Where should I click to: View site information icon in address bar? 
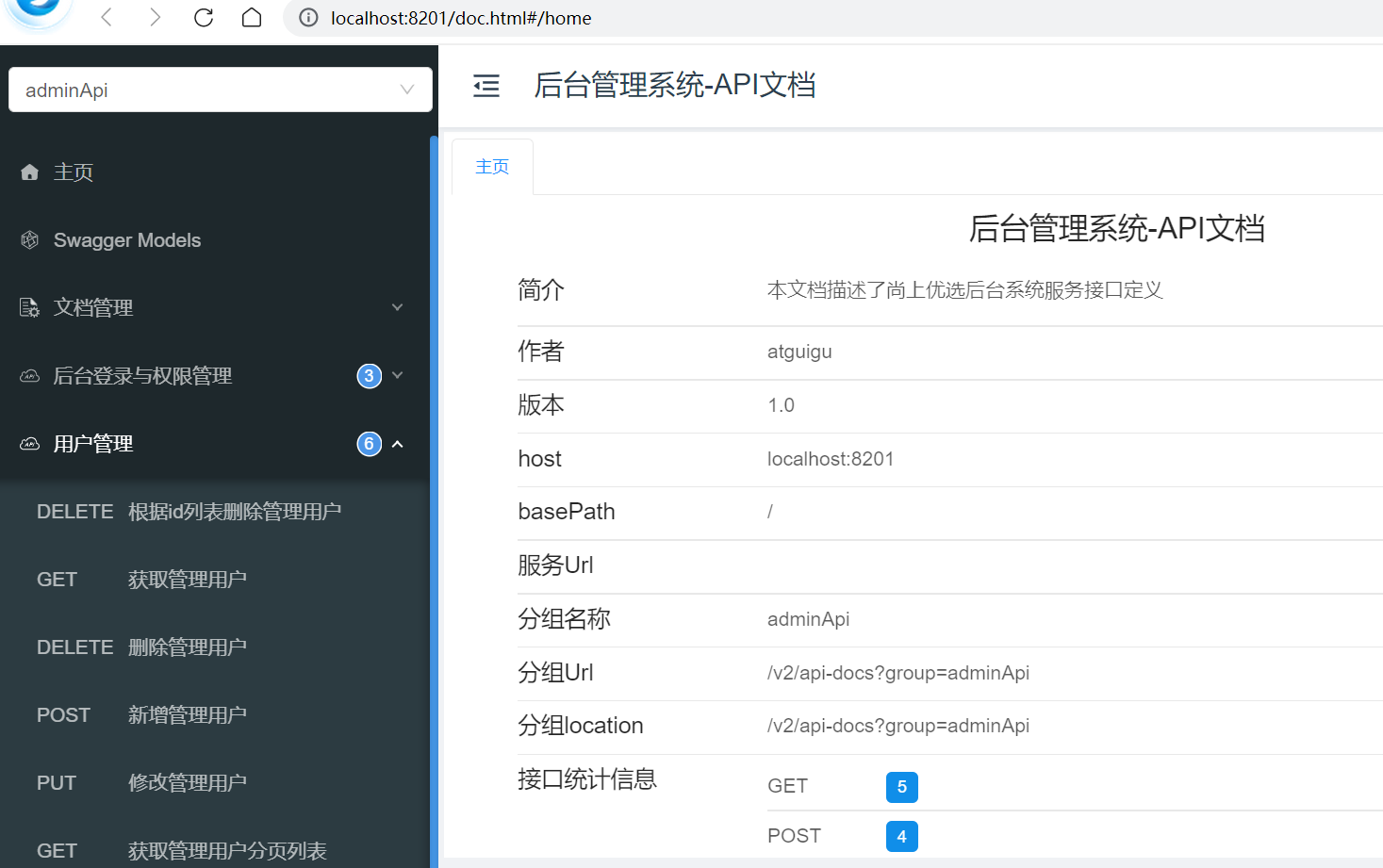point(308,18)
